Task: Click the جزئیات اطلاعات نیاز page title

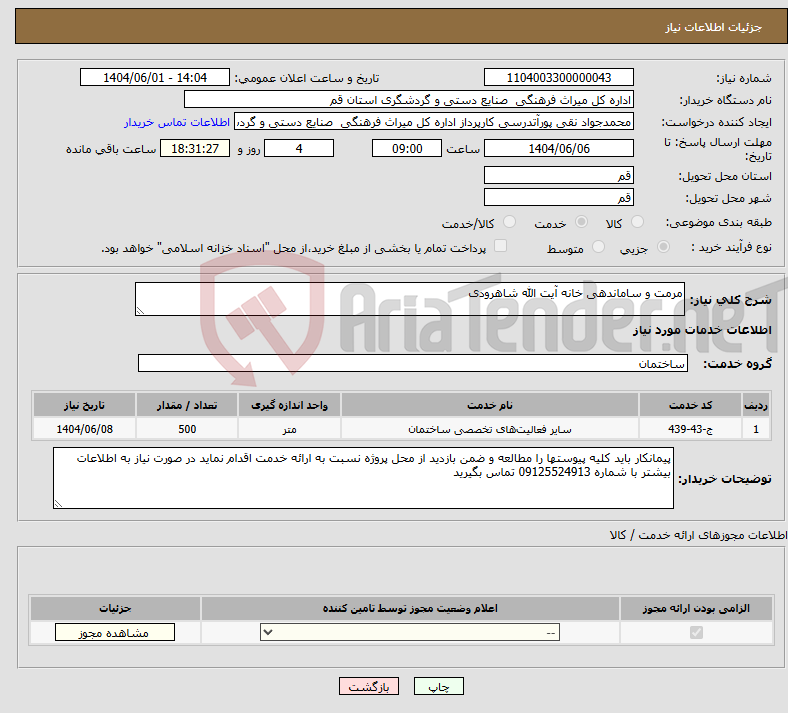Action: click(x=714, y=27)
